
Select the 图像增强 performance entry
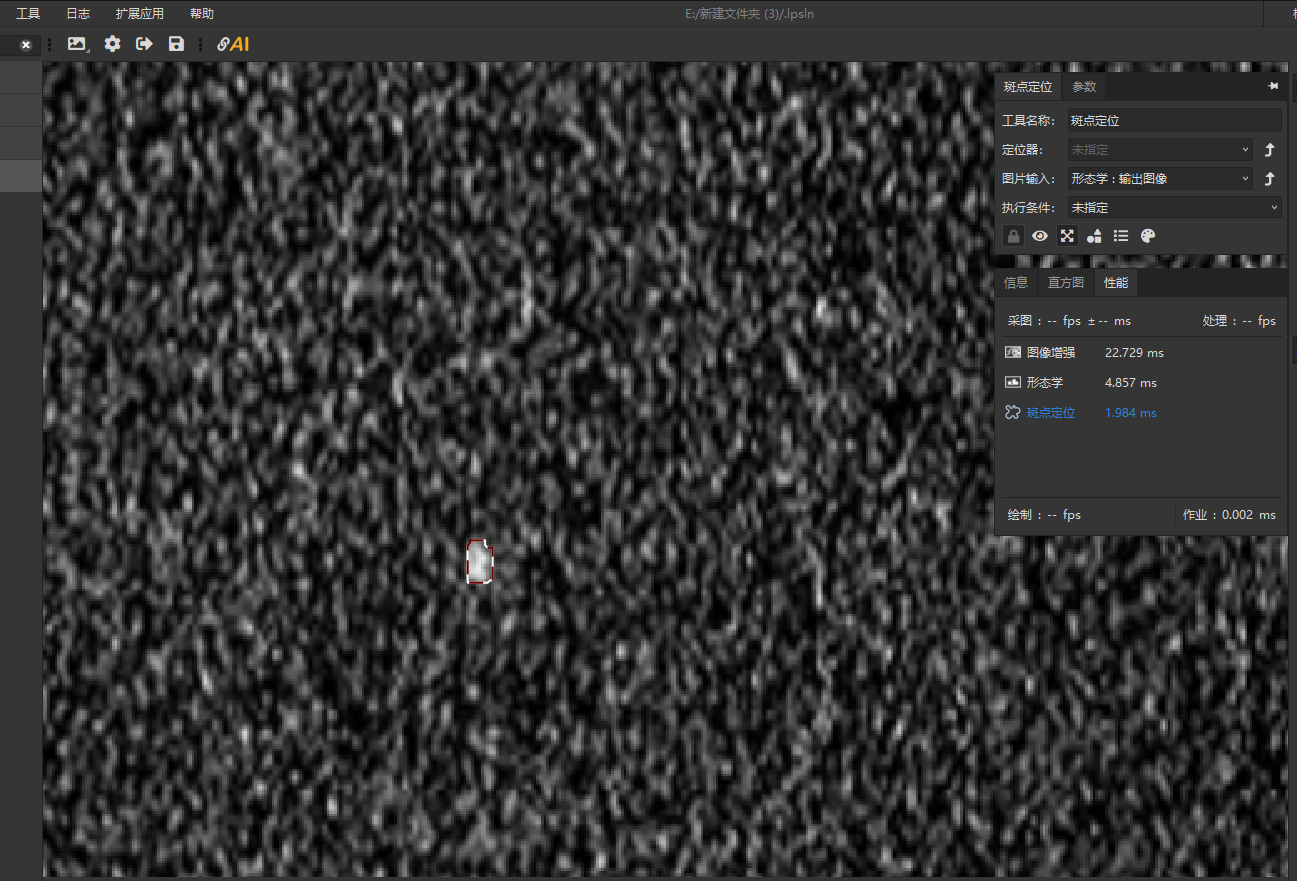pyautogui.click(x=1050, y=353)
